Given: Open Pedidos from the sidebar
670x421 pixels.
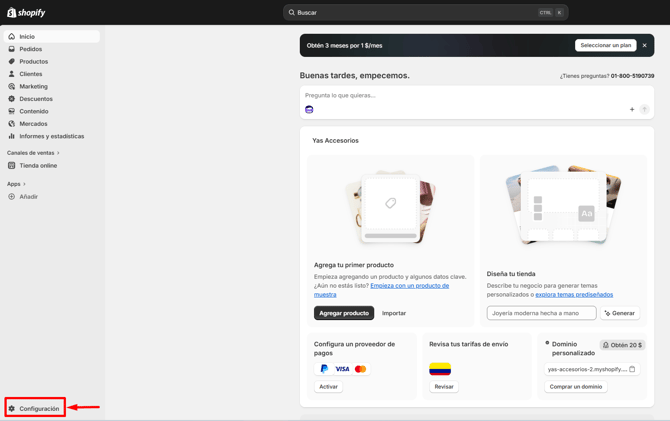Looking at the screenshot, I should [x=30, y=49].
